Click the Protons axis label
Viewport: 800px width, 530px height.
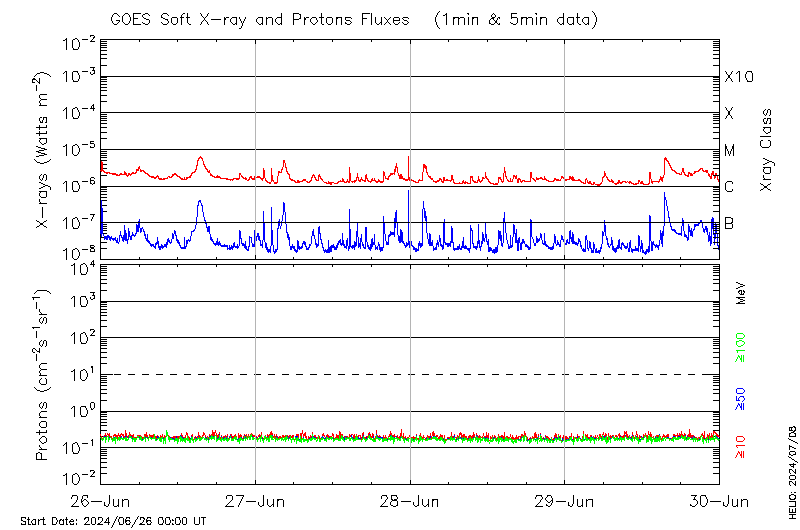44,375
